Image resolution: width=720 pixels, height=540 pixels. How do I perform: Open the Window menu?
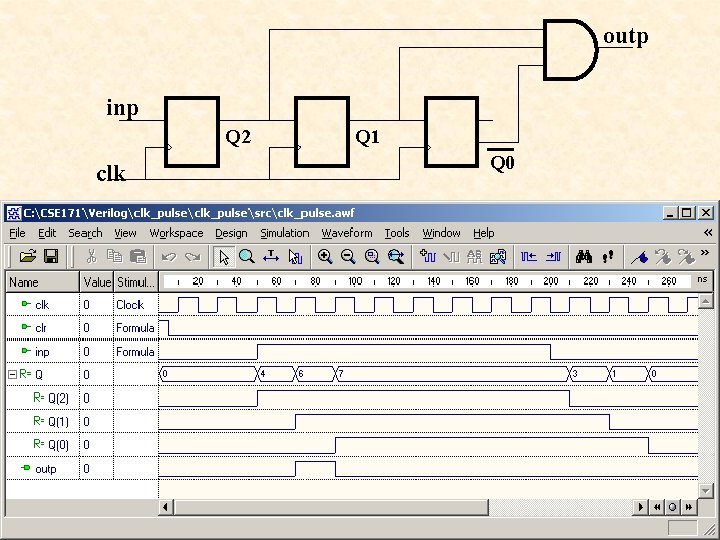click(x=441, y=233)
